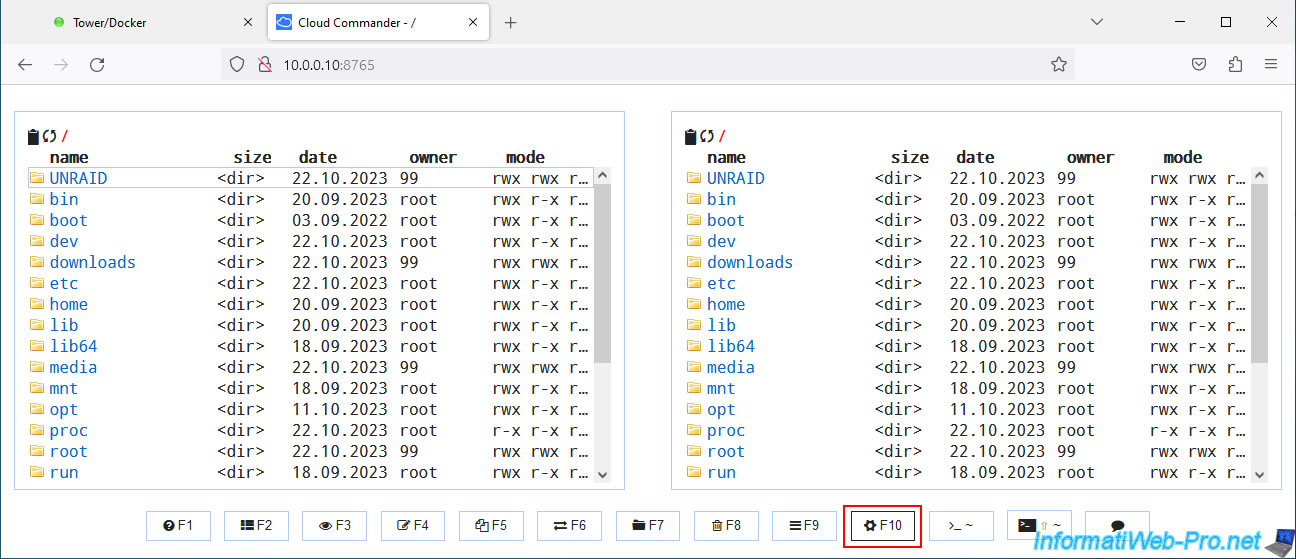Screen dimensions: 1296x559
Task: Refresh the left panel directory listing
Action: point(49,137)
